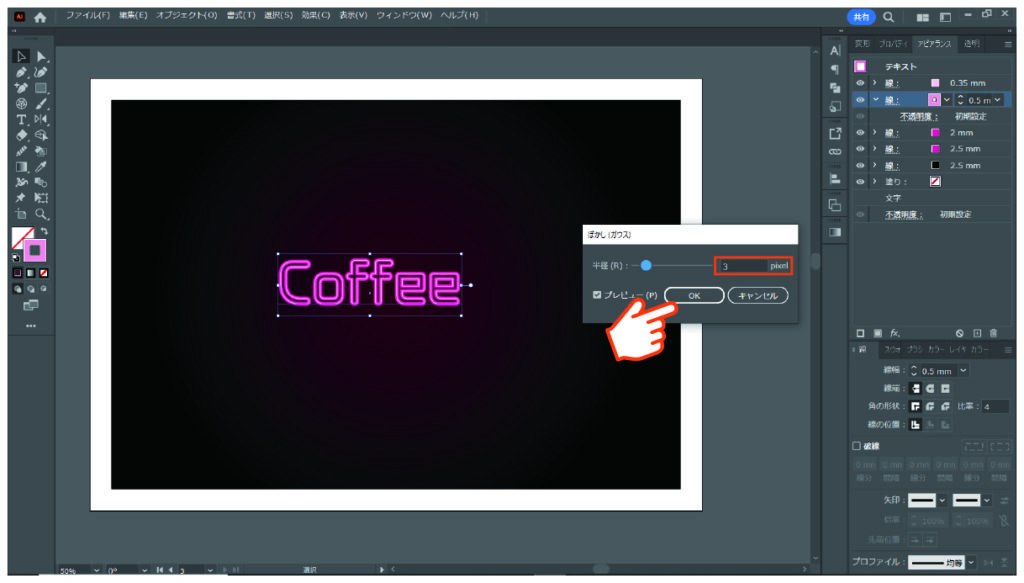Click the radius pixel input field

(743, 266)
